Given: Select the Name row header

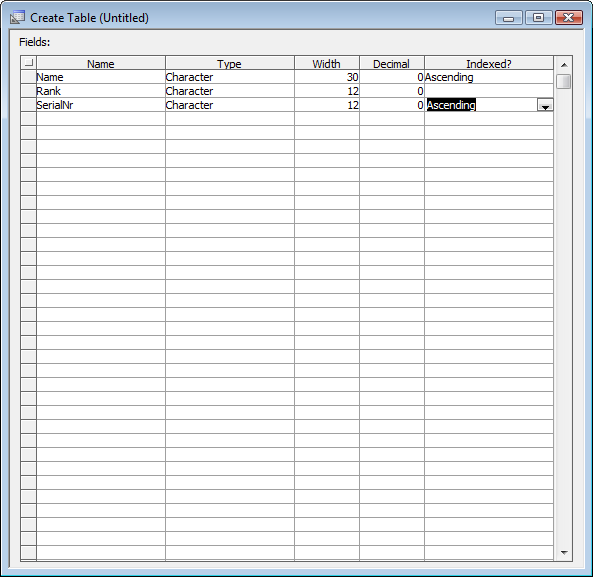Looking at the screenshot, I should click(29, 77).
